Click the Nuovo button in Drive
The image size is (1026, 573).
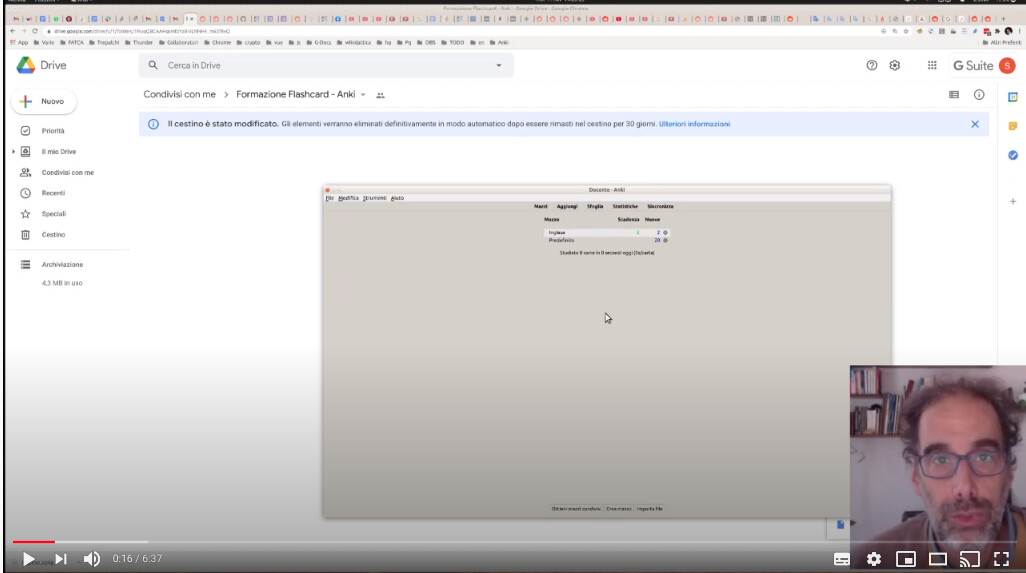click(43, 102)
